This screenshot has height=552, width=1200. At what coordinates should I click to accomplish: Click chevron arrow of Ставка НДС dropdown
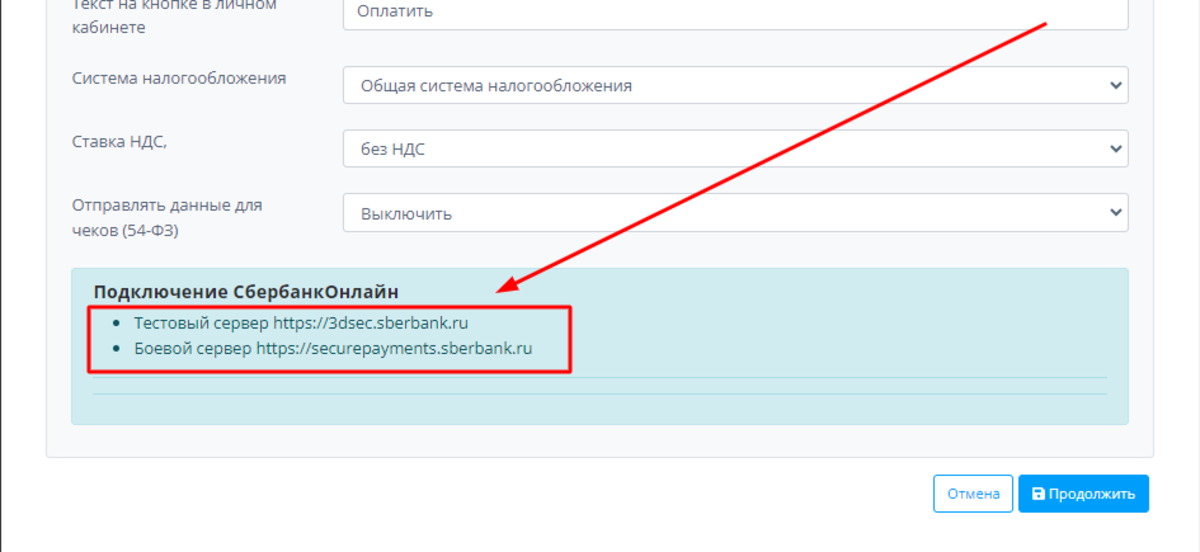[x=1116, y=149]
